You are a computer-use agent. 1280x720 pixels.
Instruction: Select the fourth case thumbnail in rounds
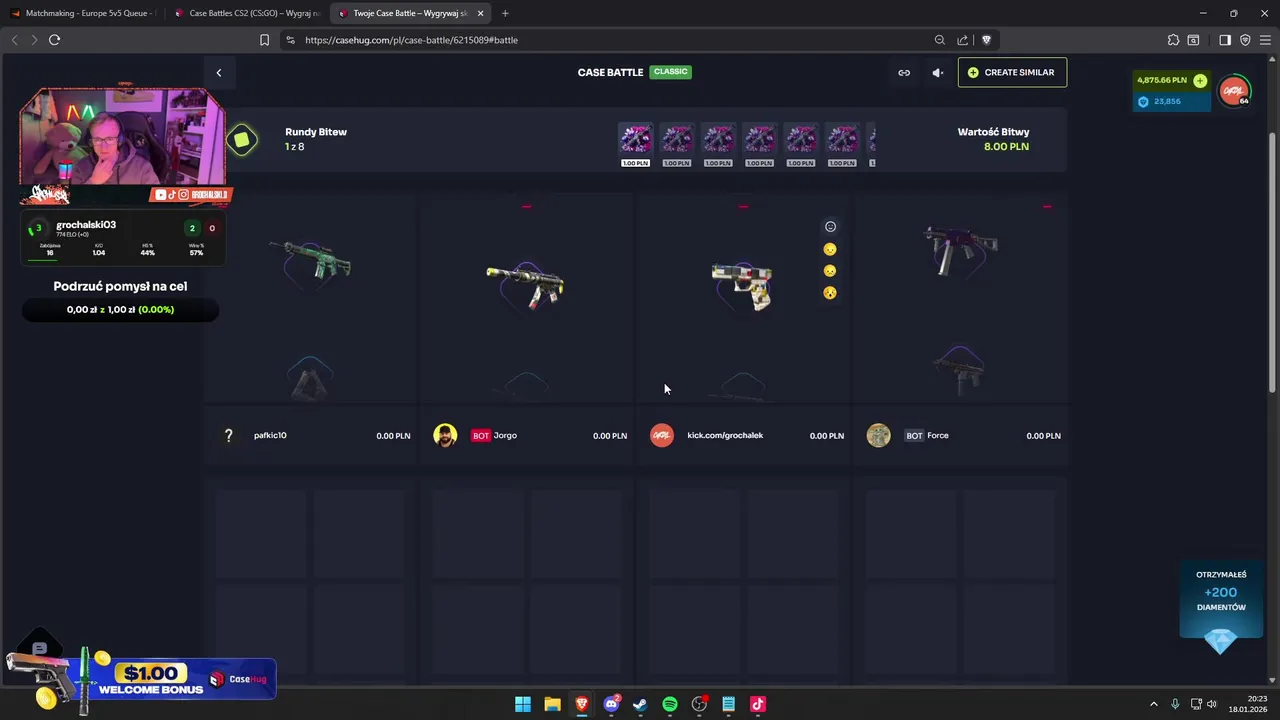click(759, 144)
